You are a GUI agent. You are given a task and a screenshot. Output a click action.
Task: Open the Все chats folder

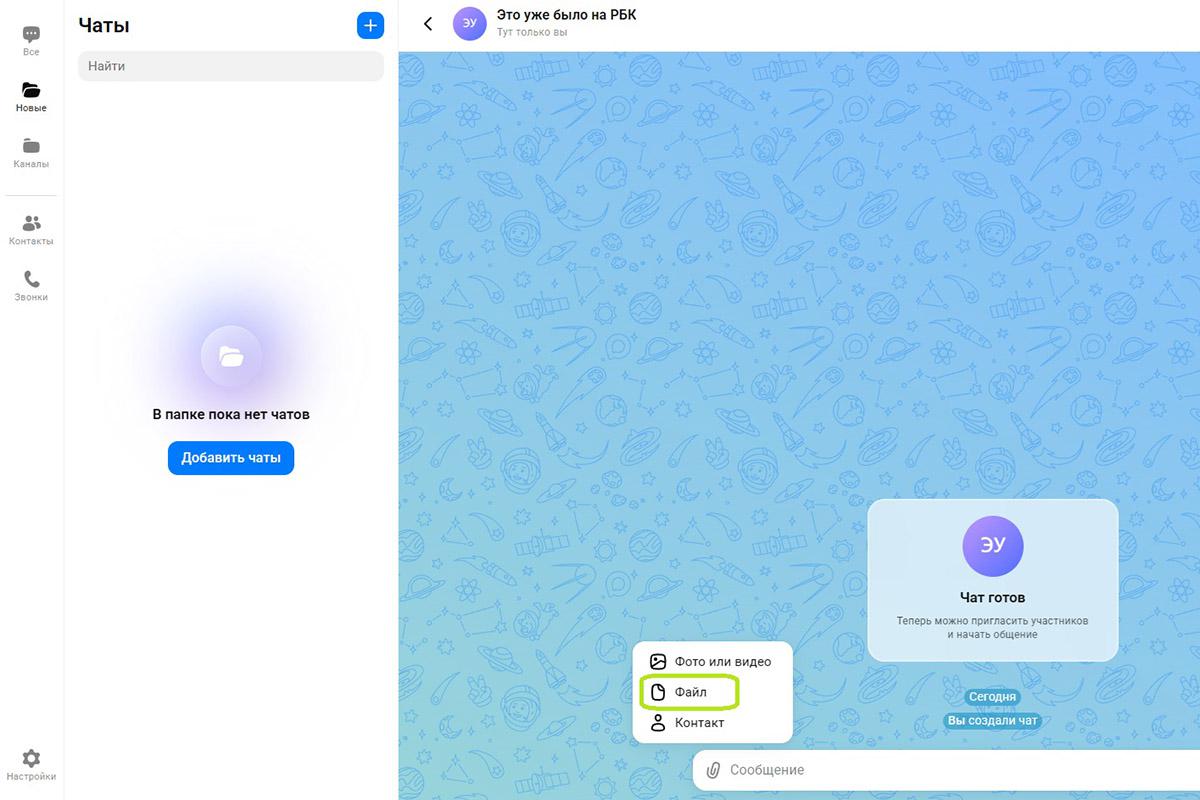[31, 40]
